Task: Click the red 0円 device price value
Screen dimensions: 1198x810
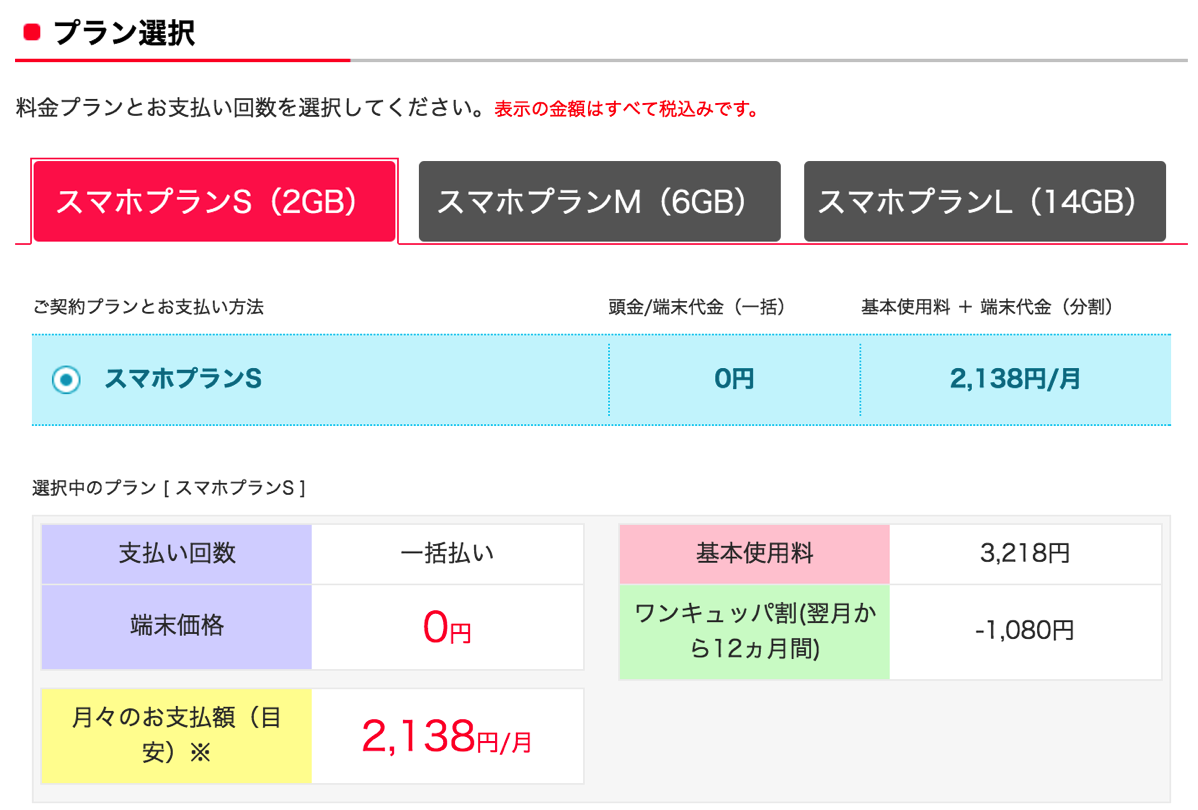Action: 447,629
